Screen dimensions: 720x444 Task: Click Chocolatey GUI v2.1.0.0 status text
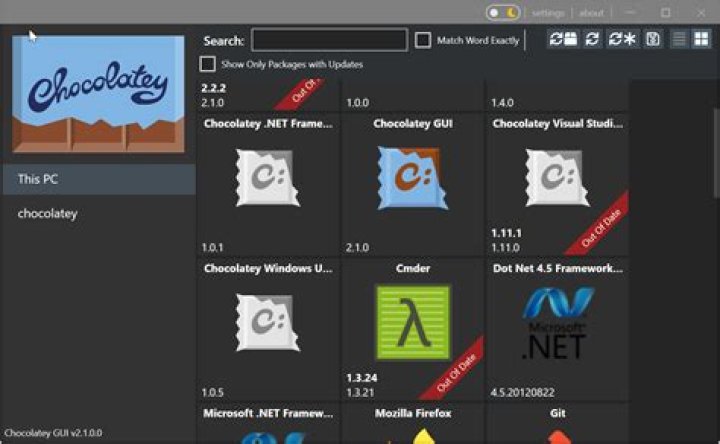point(53,433)
